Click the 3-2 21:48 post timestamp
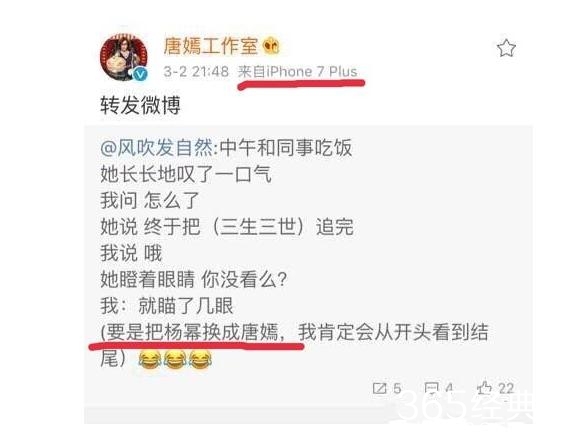This screenshot has height=444, width=583. tap(196, 71)
